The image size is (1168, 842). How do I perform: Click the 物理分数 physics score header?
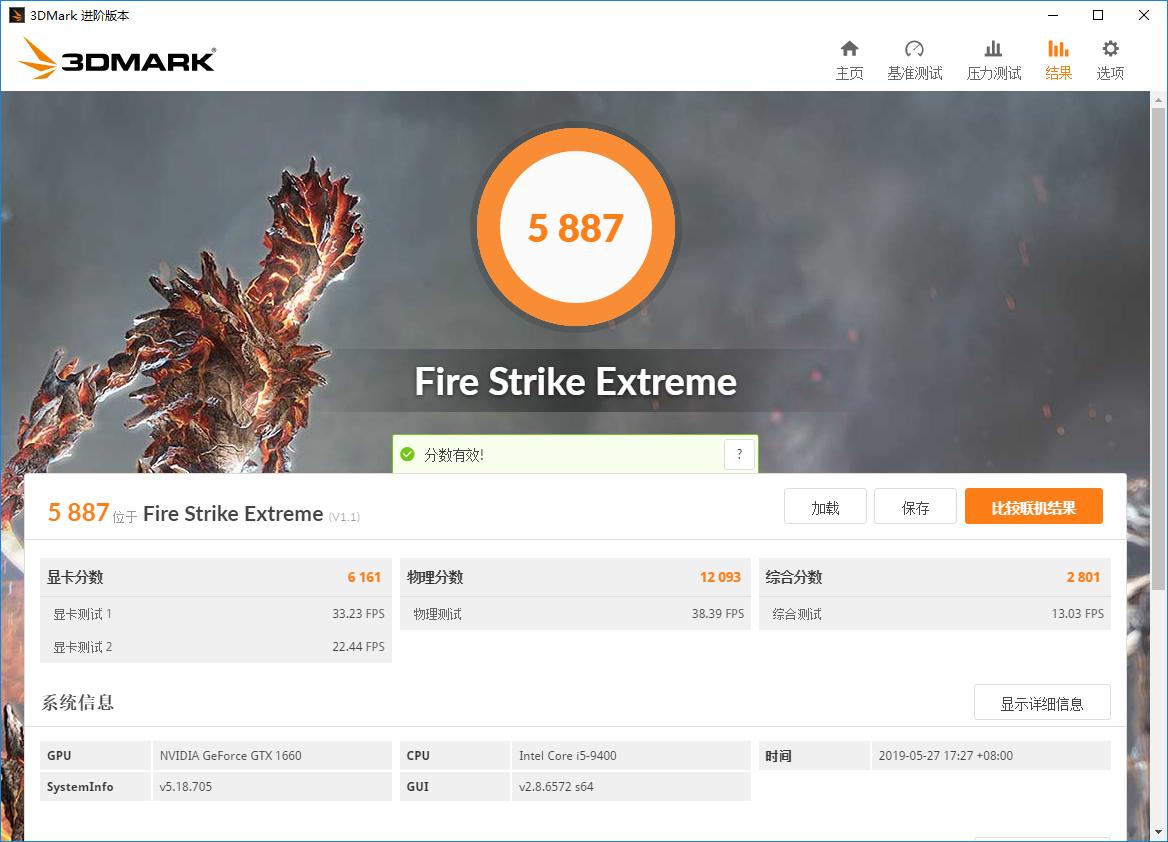point(435,577)
